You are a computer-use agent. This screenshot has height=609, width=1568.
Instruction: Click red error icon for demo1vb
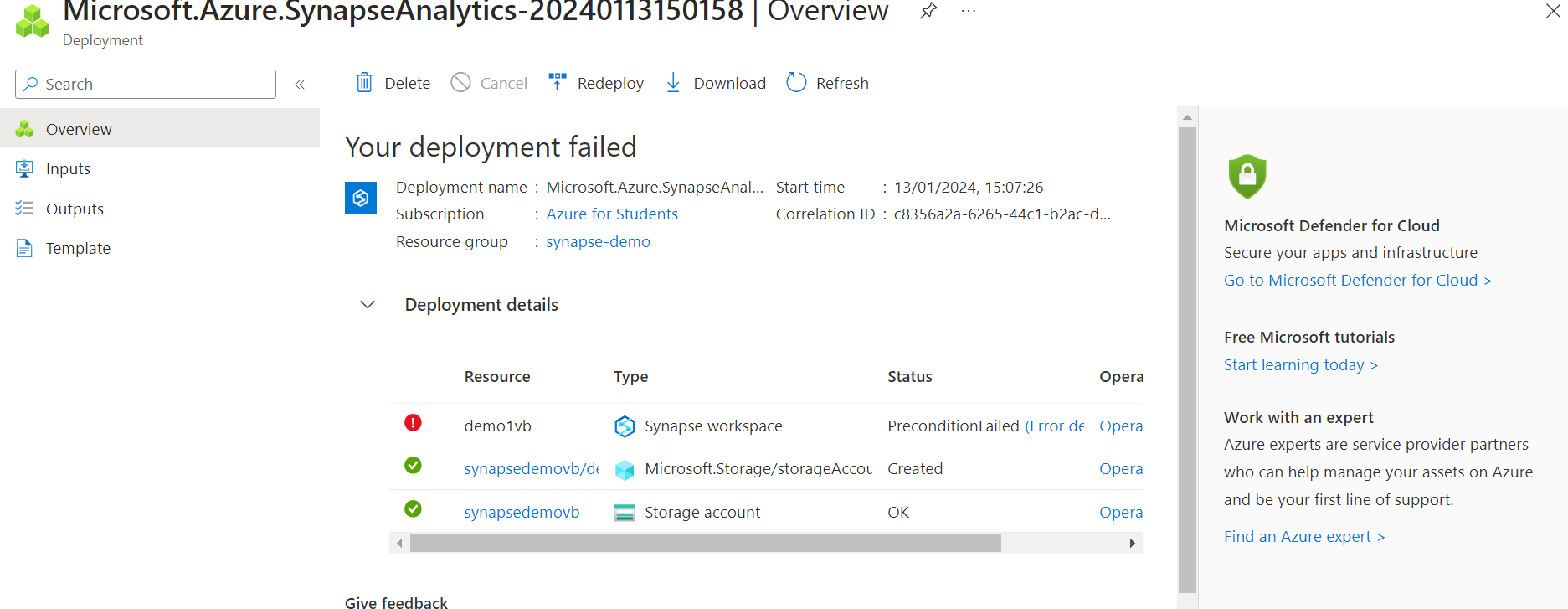point(413,422)
